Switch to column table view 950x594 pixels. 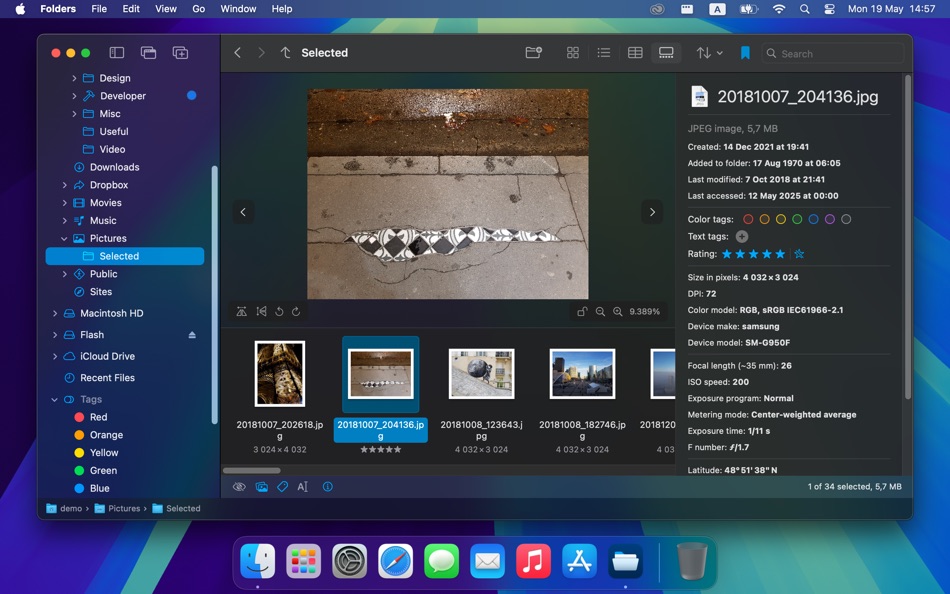coord(635,53)
